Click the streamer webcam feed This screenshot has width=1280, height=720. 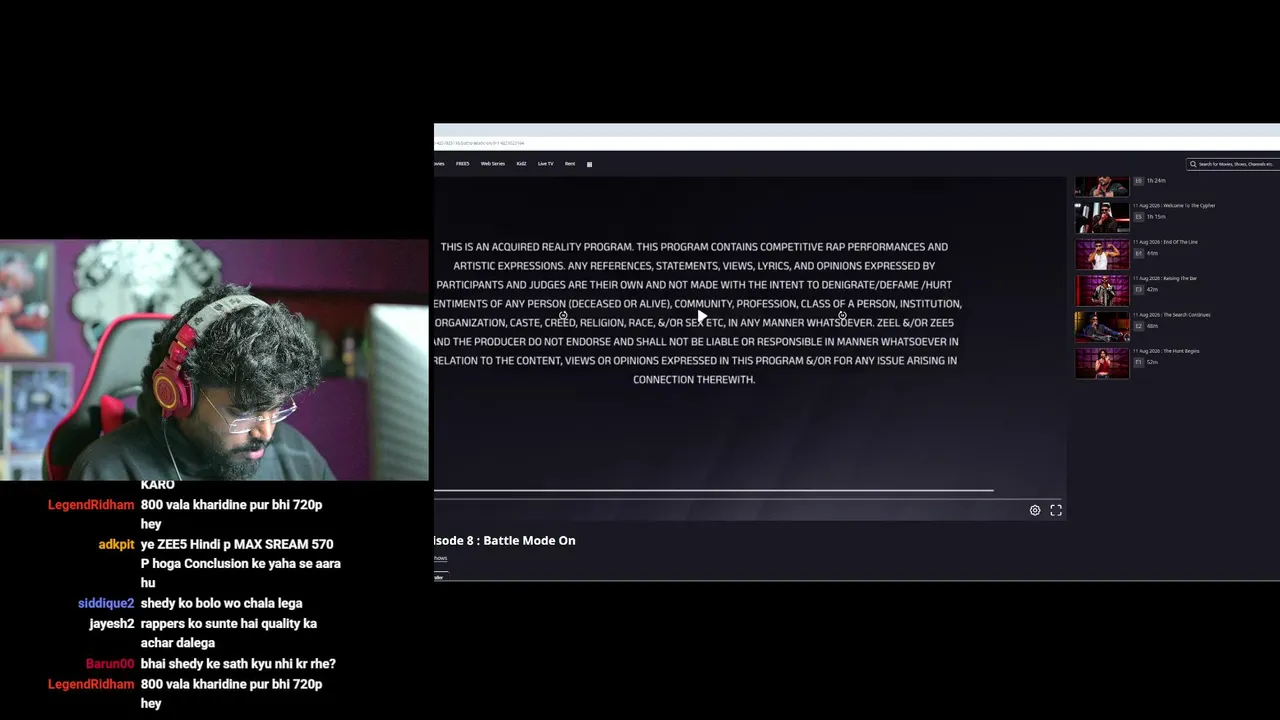214,360
